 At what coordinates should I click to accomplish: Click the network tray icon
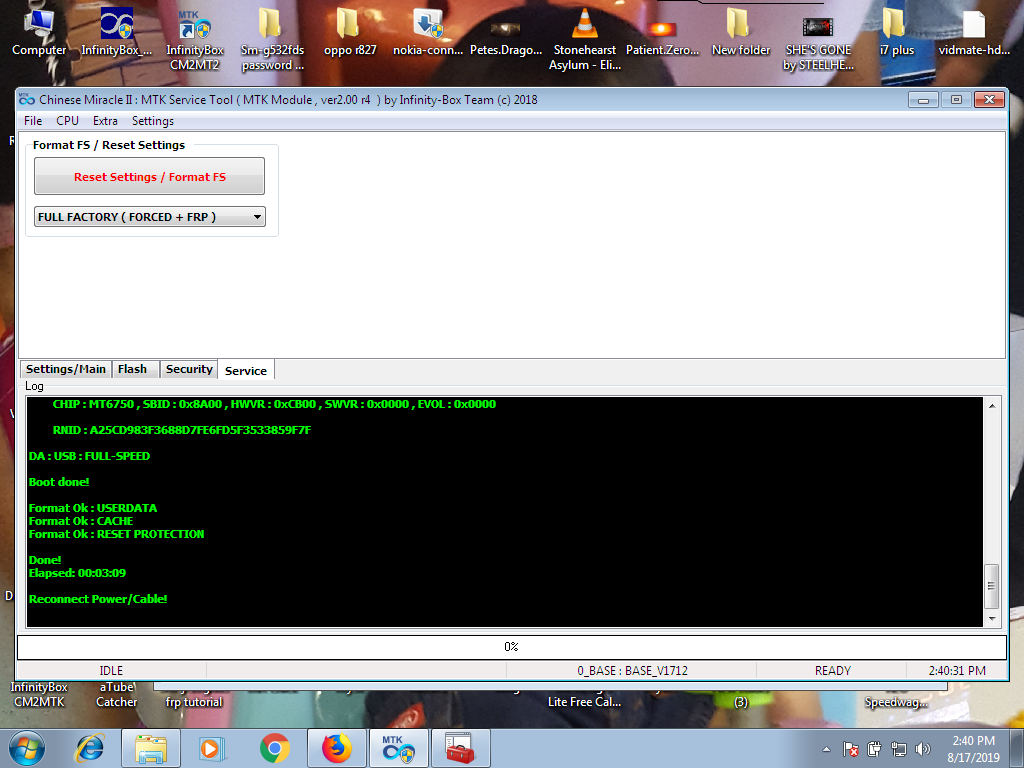point(899,749)
